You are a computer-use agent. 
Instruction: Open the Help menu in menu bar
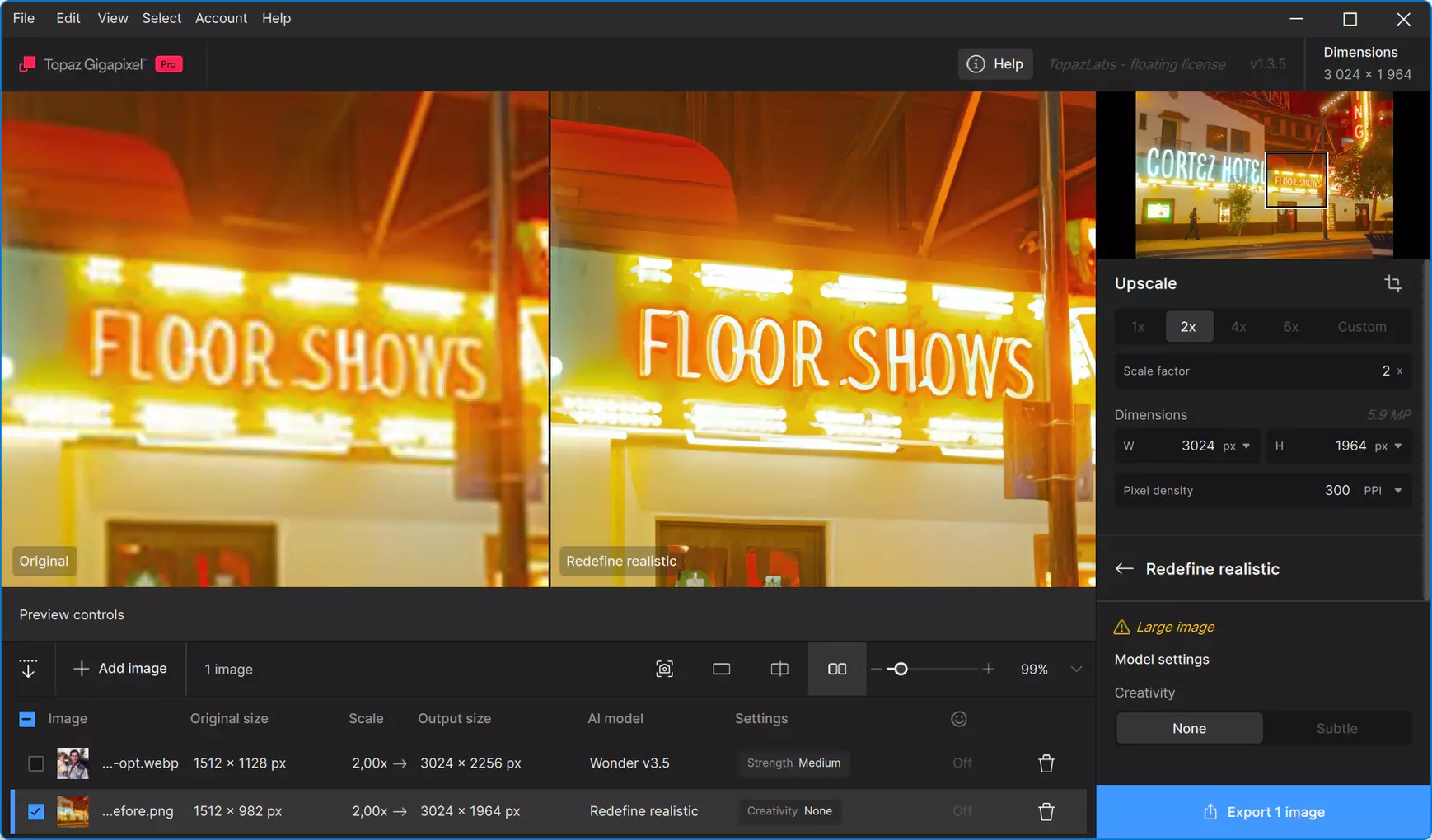point(276,18)
